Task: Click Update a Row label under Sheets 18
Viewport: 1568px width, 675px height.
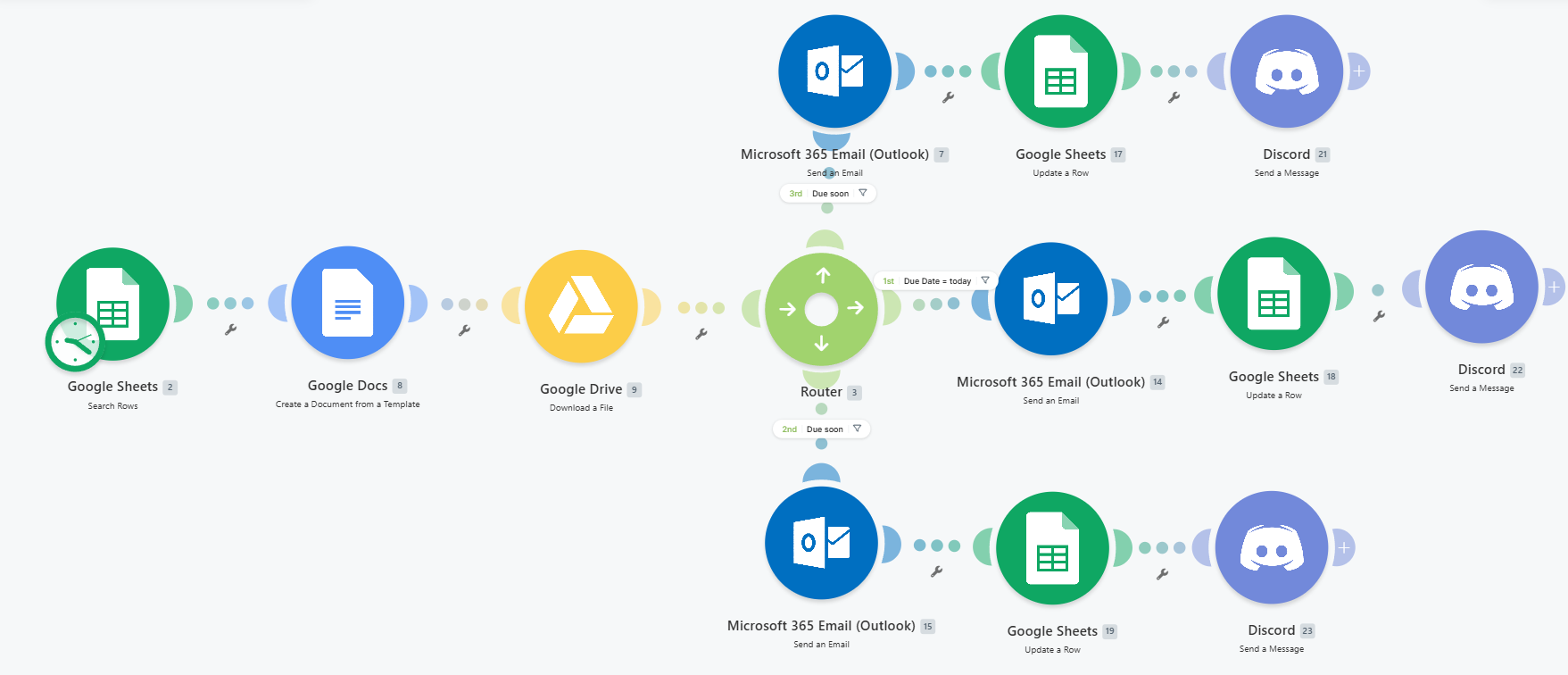Action: tap(1273, 396)
